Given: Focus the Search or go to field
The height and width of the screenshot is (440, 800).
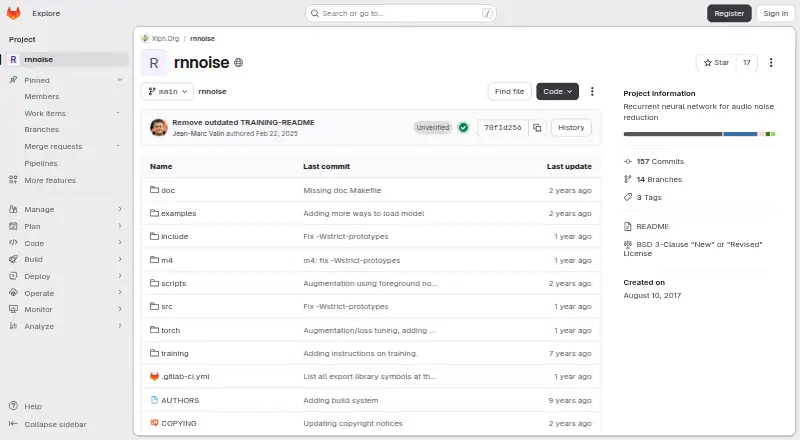Looking at the screenshot, I should tap(401, 13).
